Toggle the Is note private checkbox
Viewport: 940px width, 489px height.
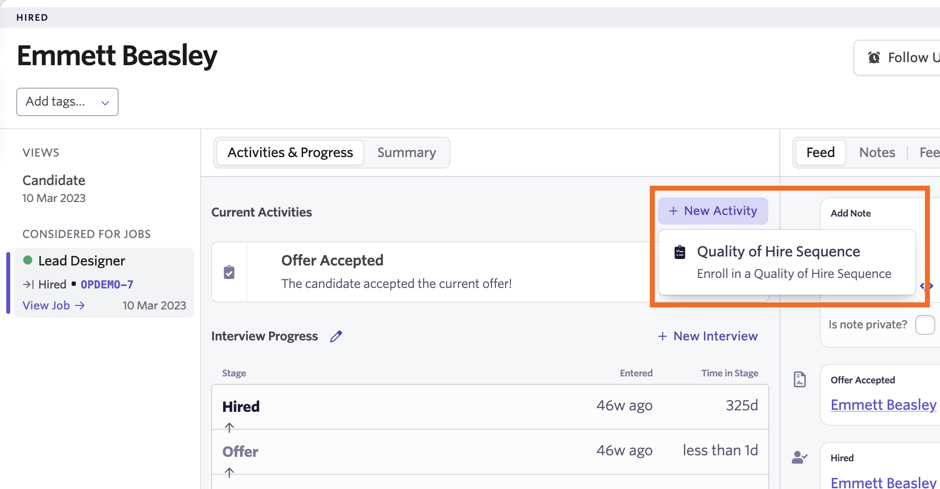925,325
